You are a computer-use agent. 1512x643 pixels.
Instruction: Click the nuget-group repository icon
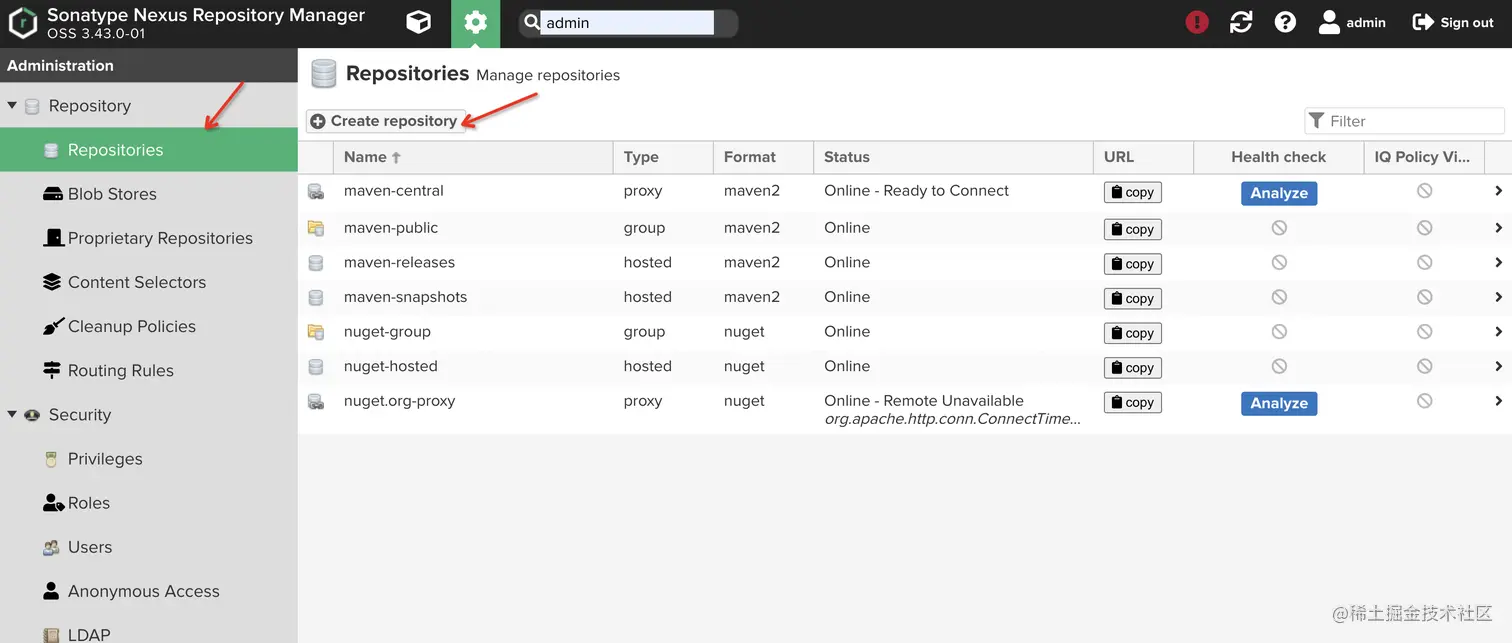(316, 332)
